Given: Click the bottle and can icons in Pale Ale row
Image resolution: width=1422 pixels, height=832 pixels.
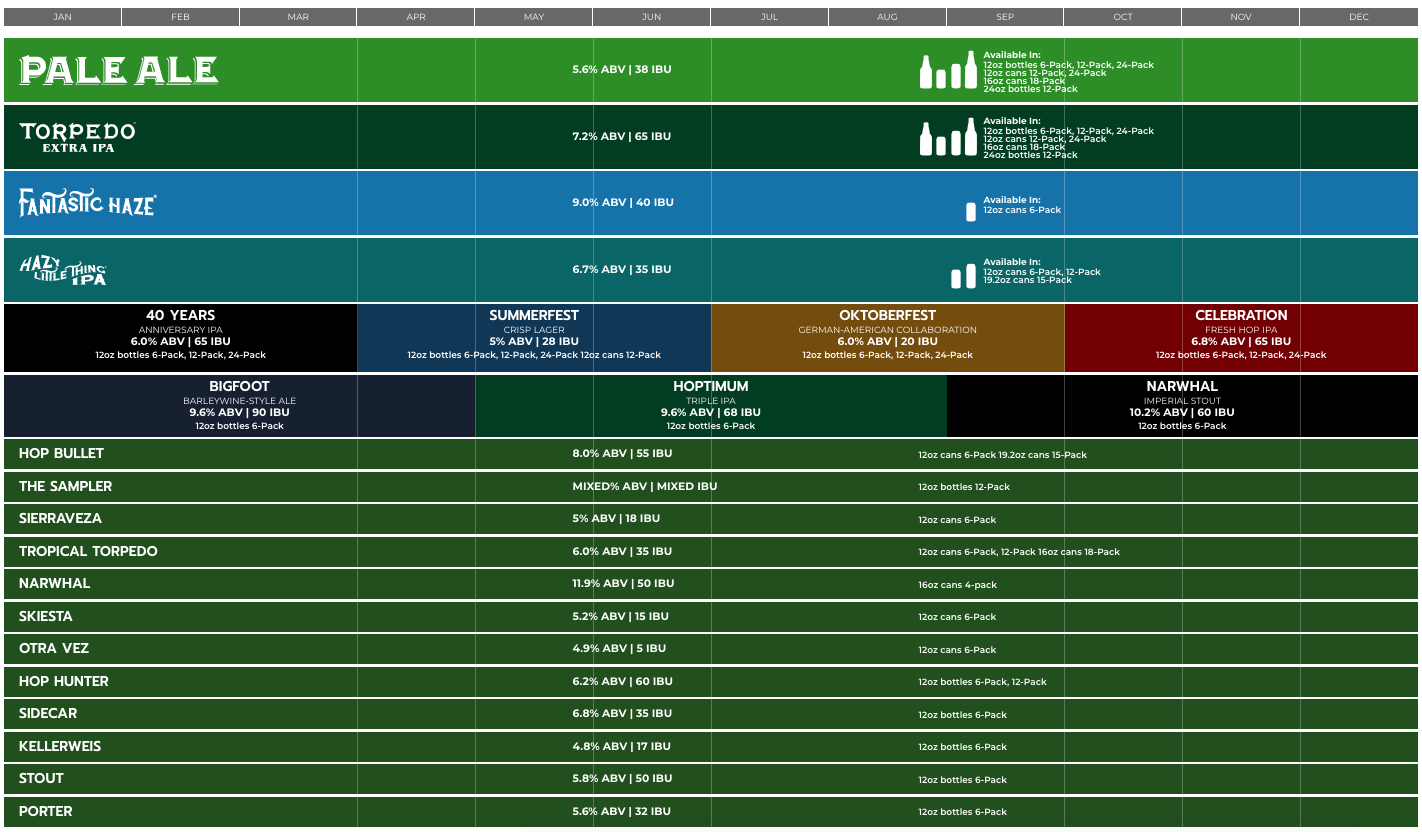Looking at the screenshot, I should pos(948,70).
